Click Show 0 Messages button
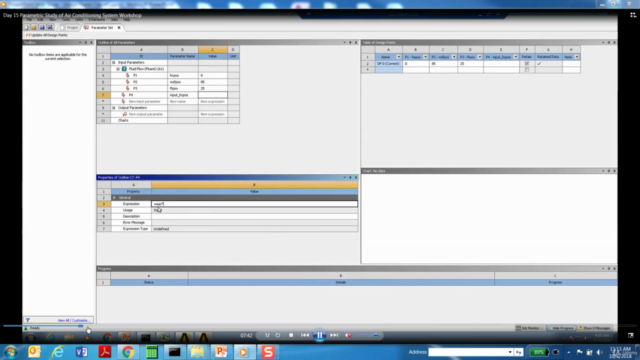The height and width of the screenshot is (360, 640). point(595,328)
